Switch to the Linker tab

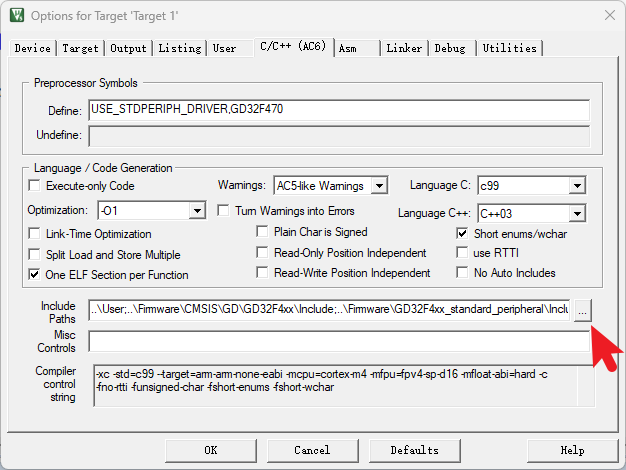[x=404, y=48]
